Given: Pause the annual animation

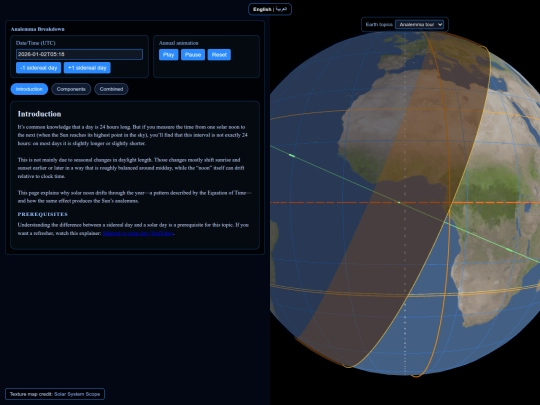Looking at the screenshot, I should click(x=193, y=55).
